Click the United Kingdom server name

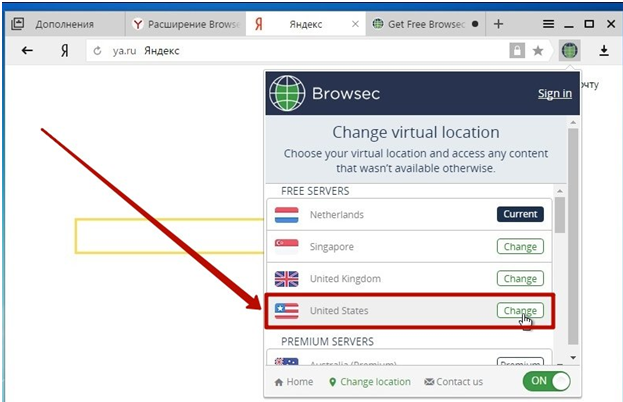[x=345, y=279]
